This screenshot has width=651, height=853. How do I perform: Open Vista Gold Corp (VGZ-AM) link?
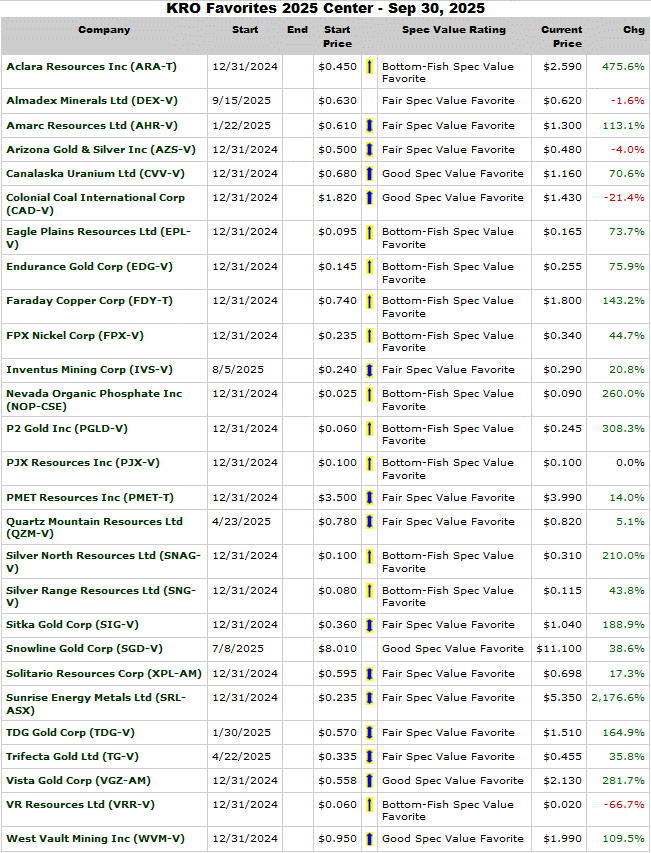tap(78, 781)
